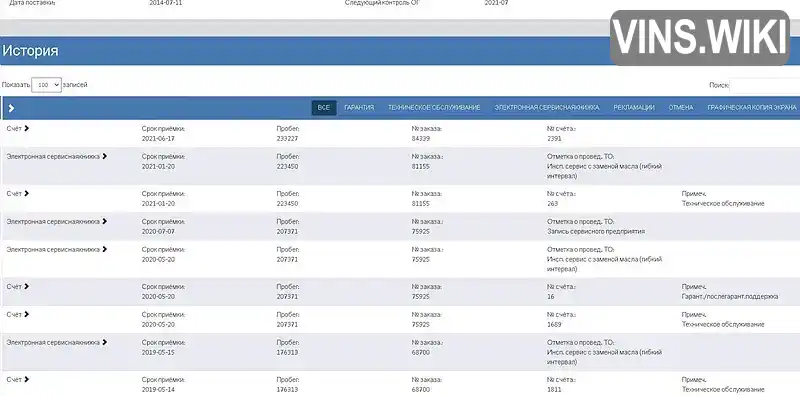Click Гарант./послегарант.поддержка remark
Screen dimensions: 800x396
[730, 296]
